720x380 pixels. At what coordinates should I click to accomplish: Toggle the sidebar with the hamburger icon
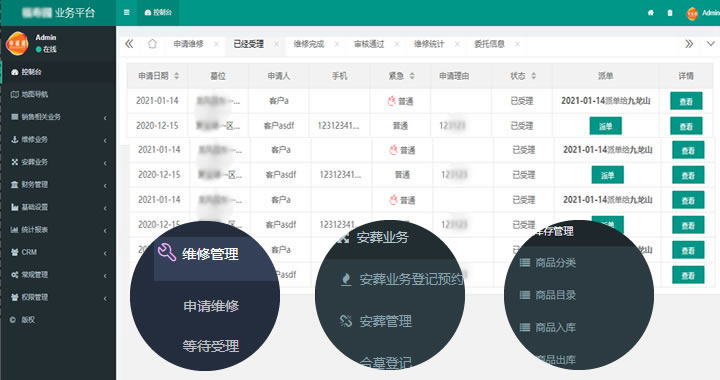coord(126,12)
